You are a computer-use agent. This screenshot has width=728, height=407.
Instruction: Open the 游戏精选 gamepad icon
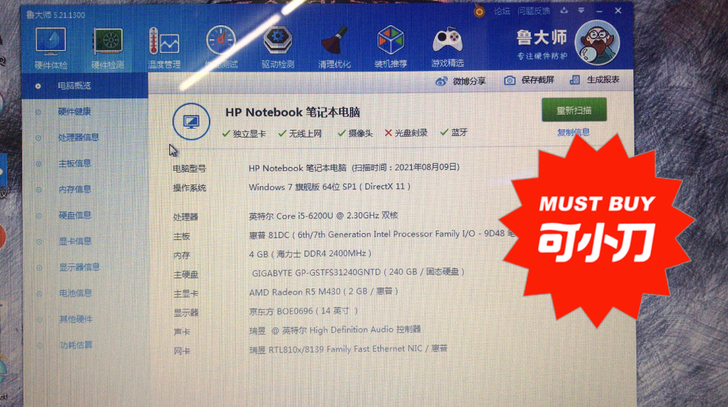(x=447, y=41)
